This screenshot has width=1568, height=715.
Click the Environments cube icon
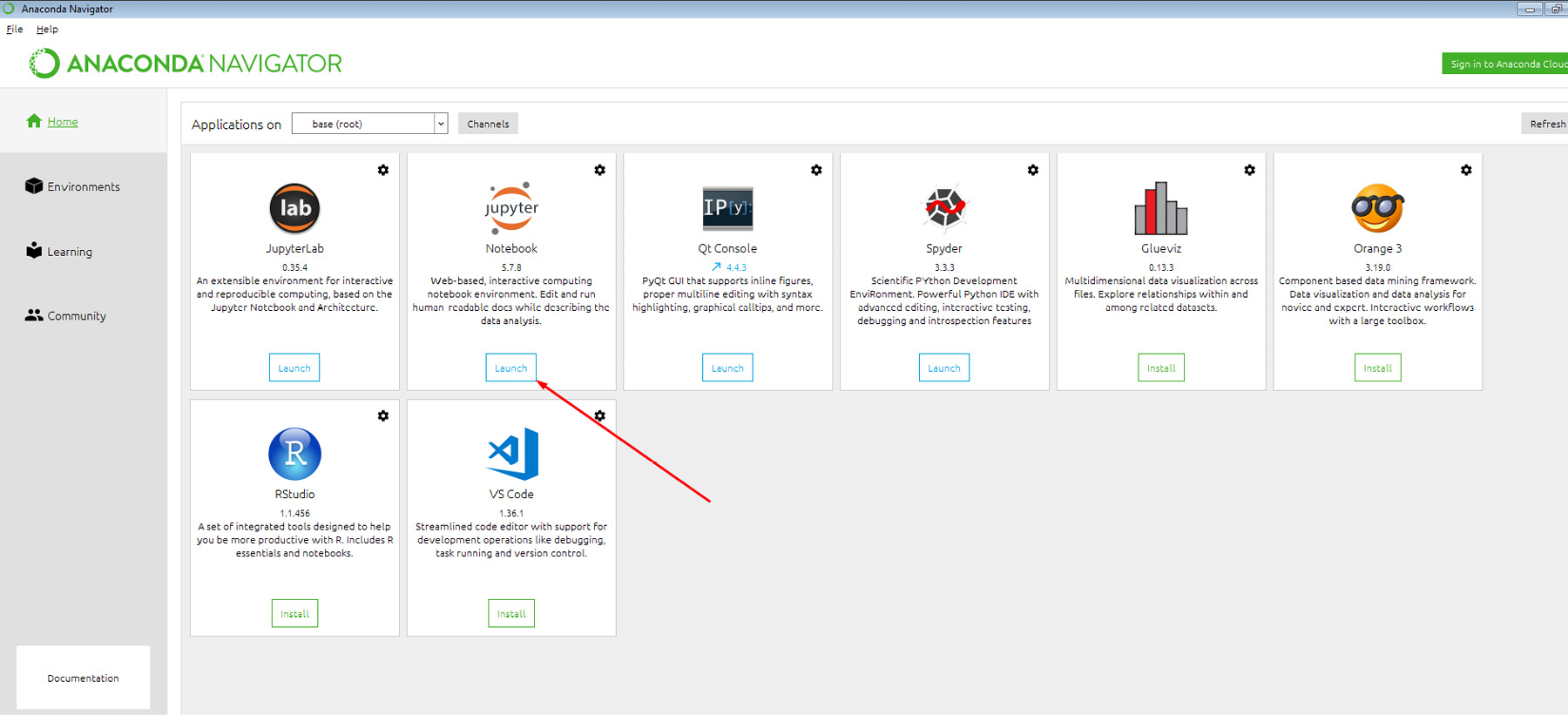(34, 185)
